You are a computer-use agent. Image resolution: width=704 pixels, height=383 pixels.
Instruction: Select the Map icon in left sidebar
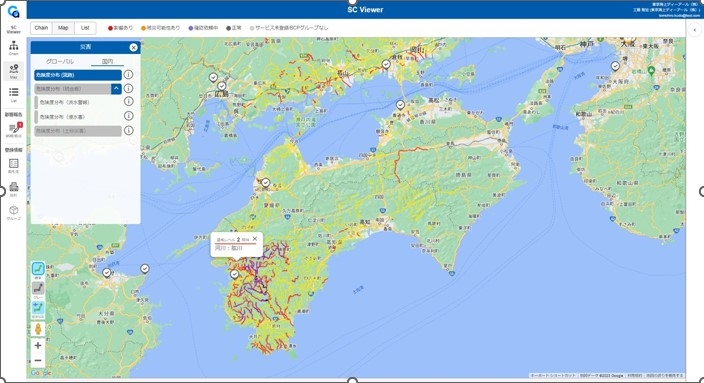click(14, 71)
